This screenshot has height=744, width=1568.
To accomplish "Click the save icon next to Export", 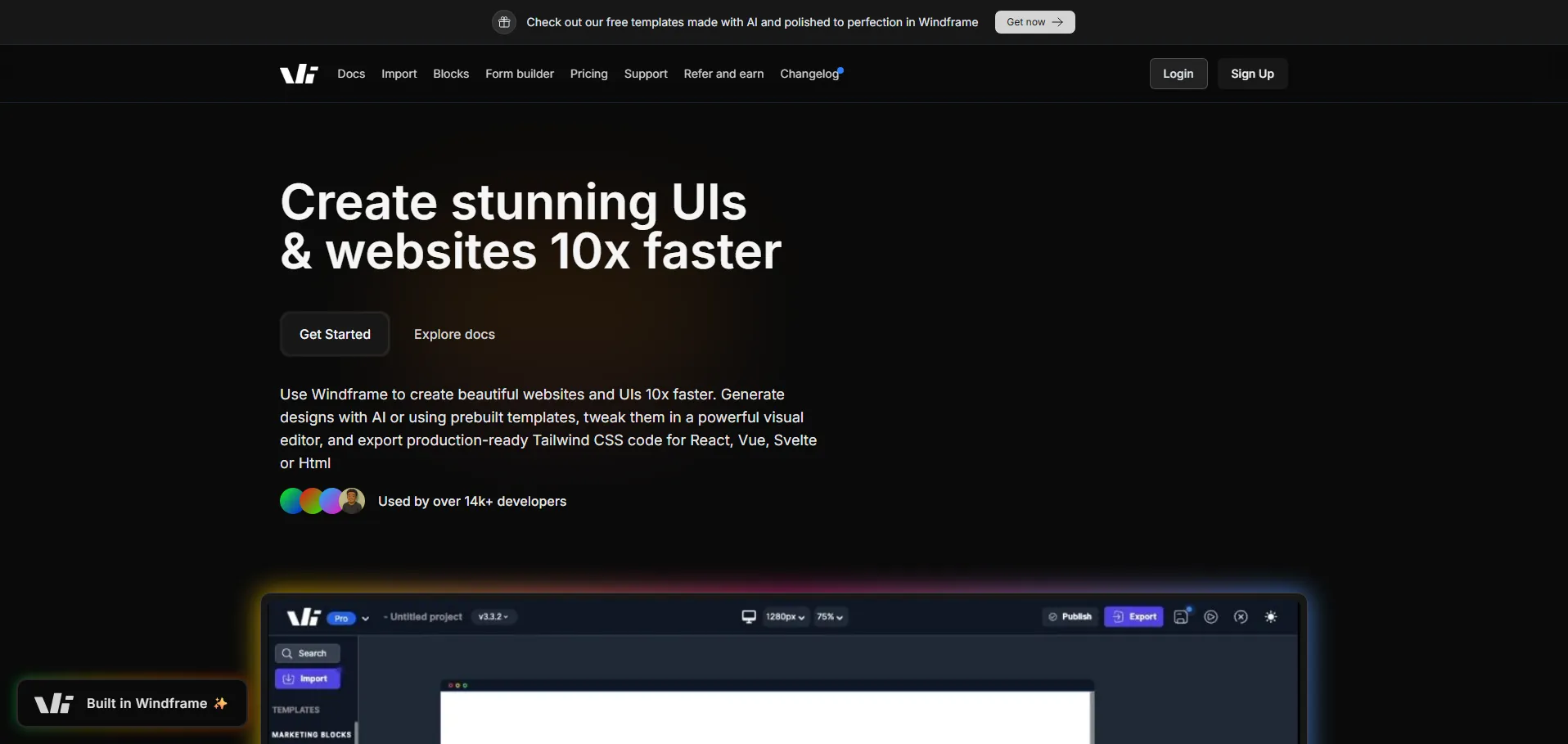I will [x=1181, y=617].
